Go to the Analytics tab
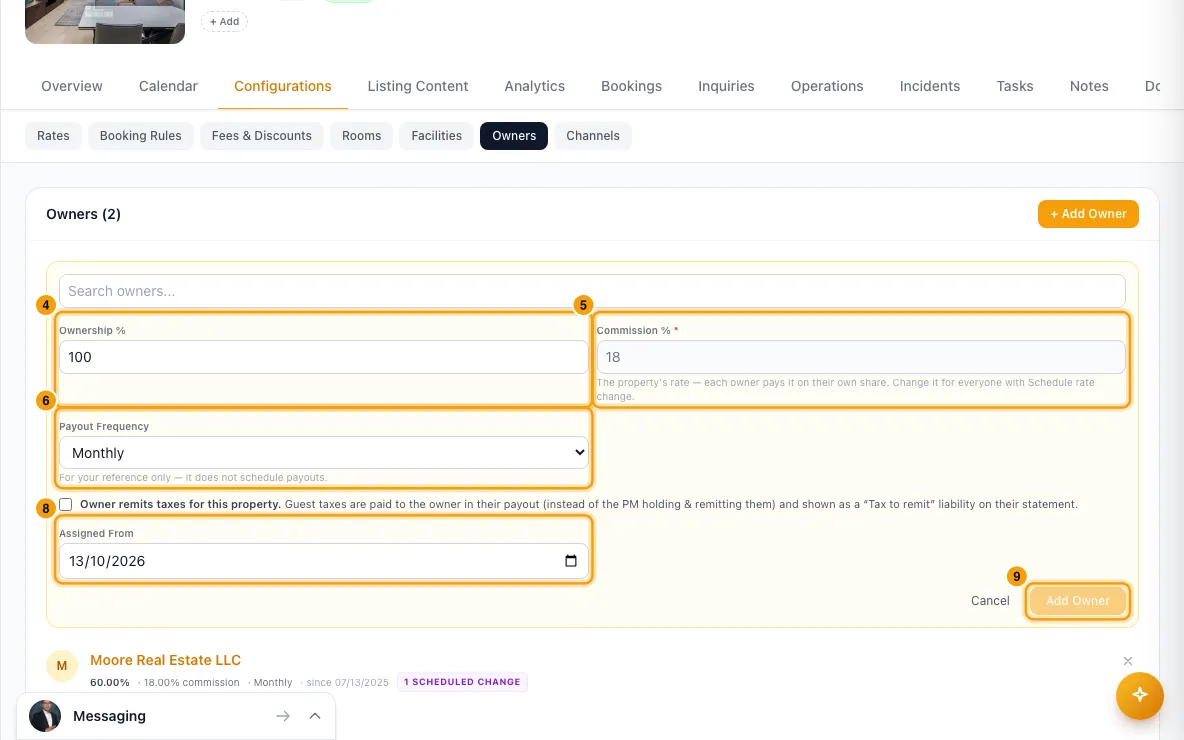This screenshot has height=740, width=1184. coord(535,86)
